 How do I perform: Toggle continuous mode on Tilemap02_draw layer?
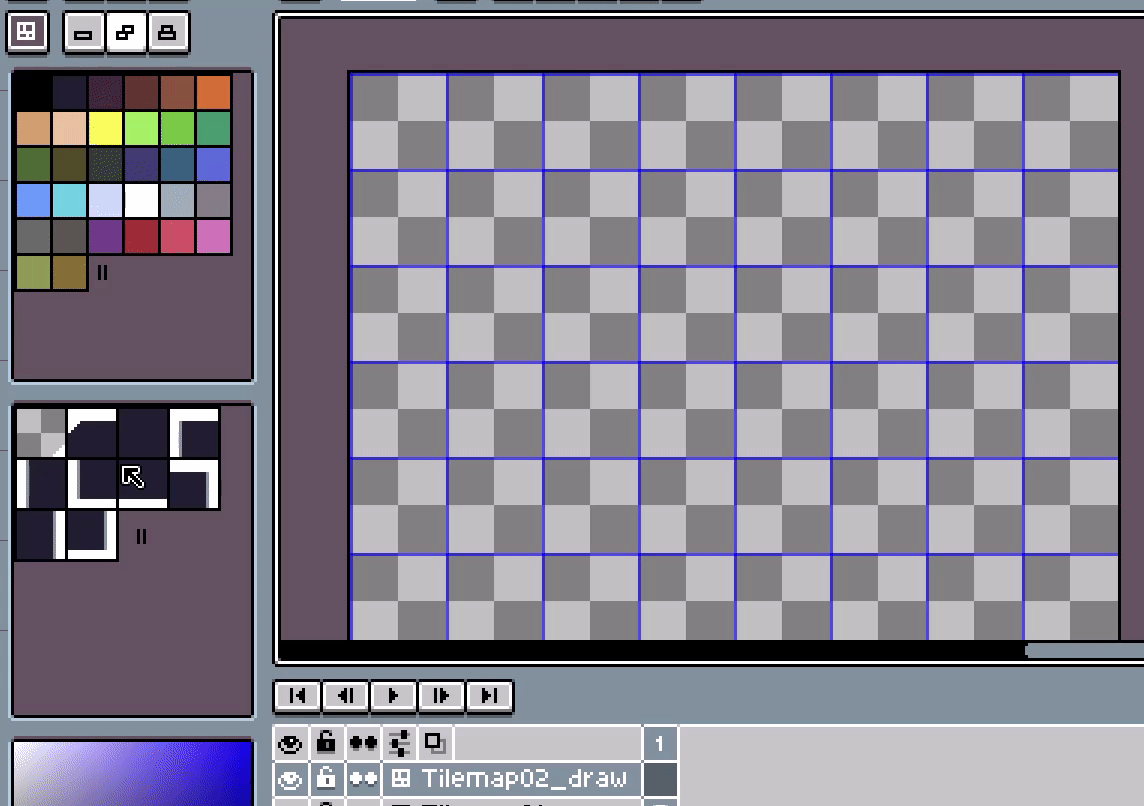click(x=363, y=779)
